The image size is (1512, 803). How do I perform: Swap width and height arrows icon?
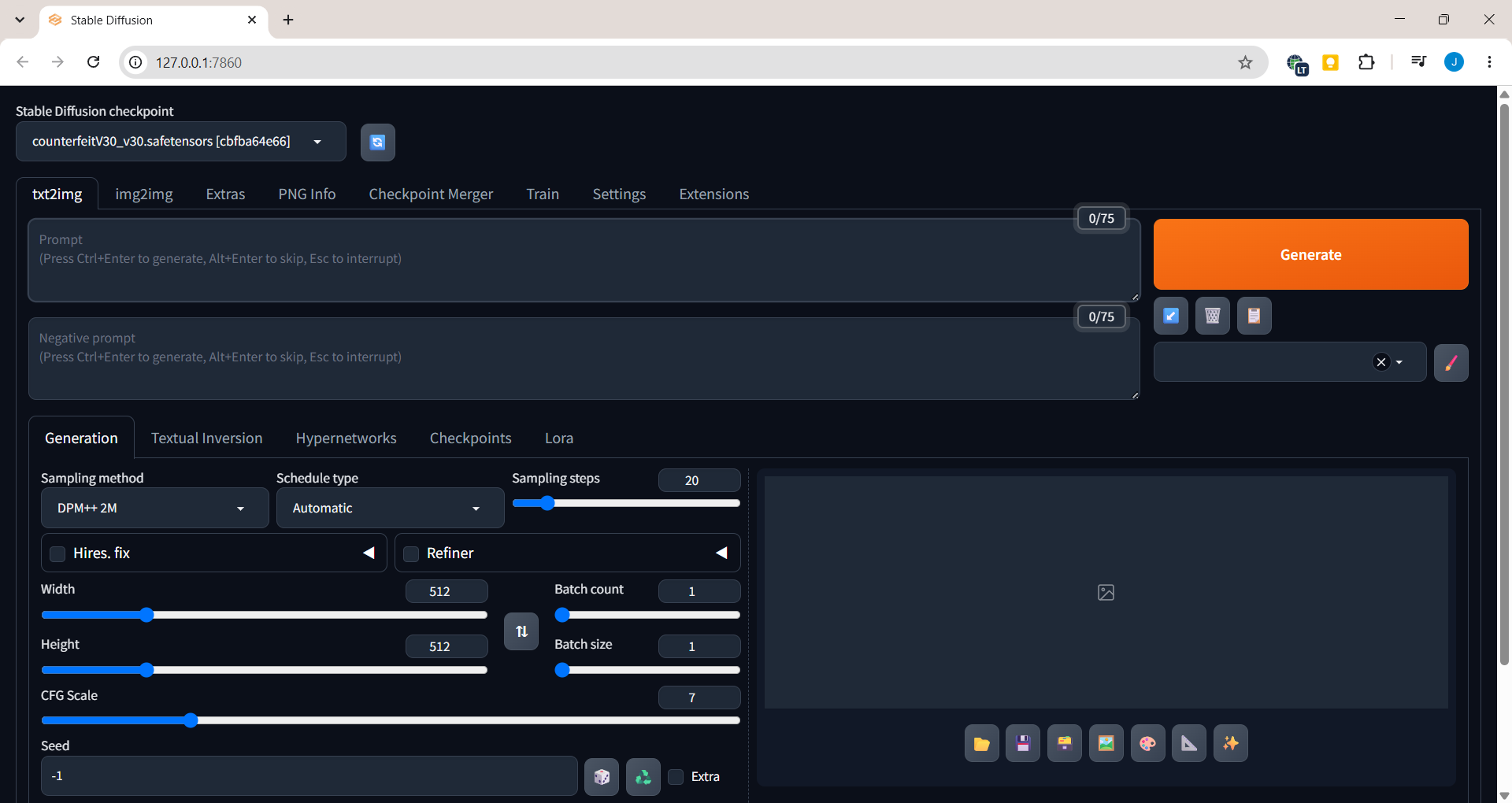pyautogui.click(x=521, y=631)
